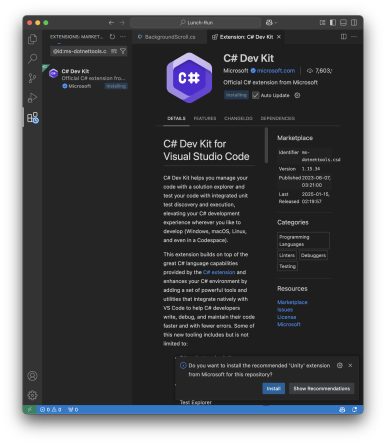Go forward with the title bar arrow
This screenshot has height=444, width=386.
pyautogui.click(x=122, y=23)
